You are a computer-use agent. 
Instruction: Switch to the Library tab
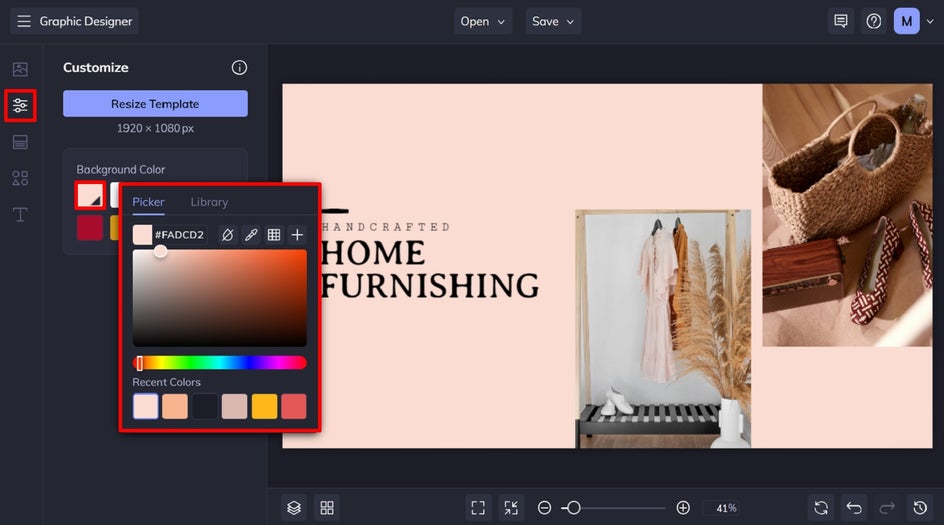pyautogui.click(x=209, y=202)
